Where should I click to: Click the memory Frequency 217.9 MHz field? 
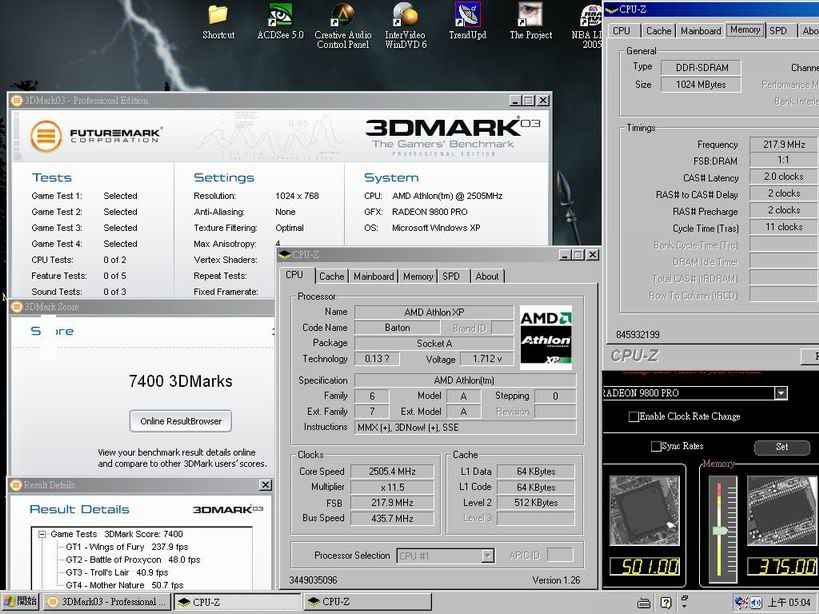click(x=783, y=144)
